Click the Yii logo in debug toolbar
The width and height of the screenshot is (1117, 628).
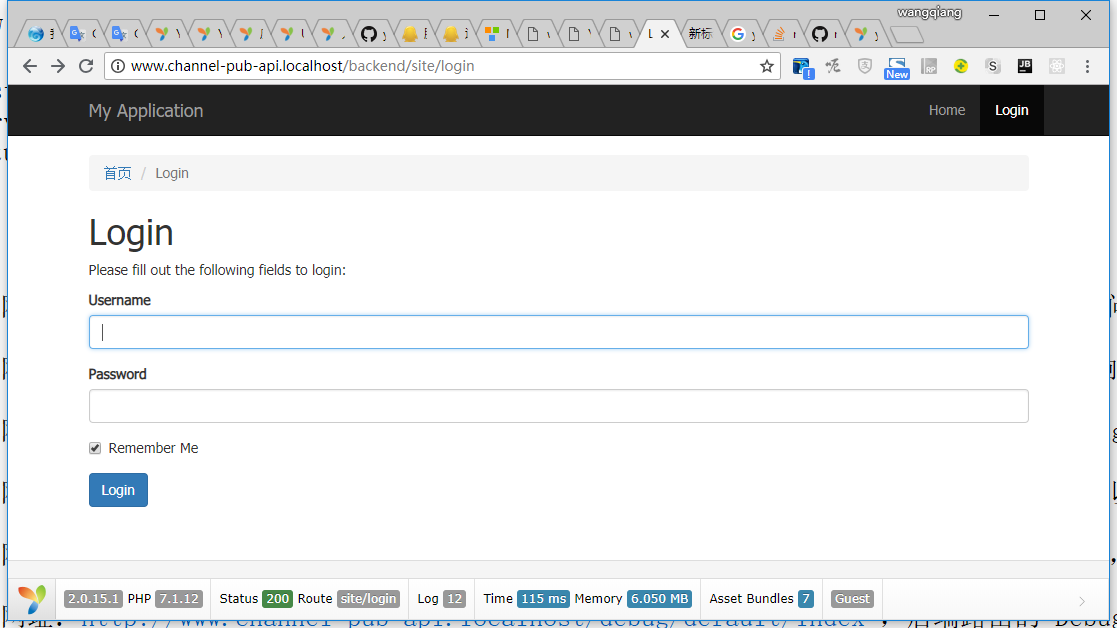pos(32,599)
